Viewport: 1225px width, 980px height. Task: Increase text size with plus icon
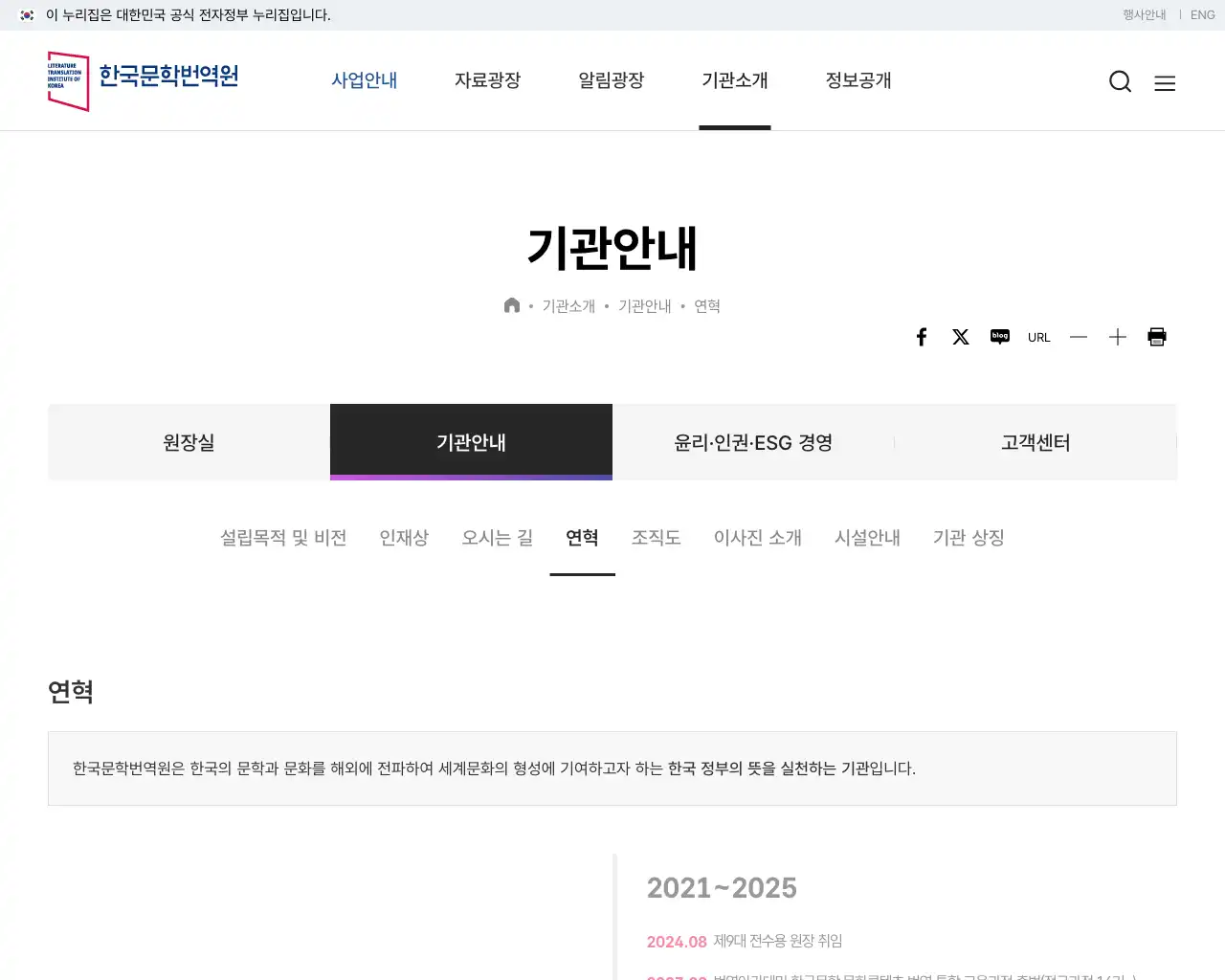[1118, 337]
